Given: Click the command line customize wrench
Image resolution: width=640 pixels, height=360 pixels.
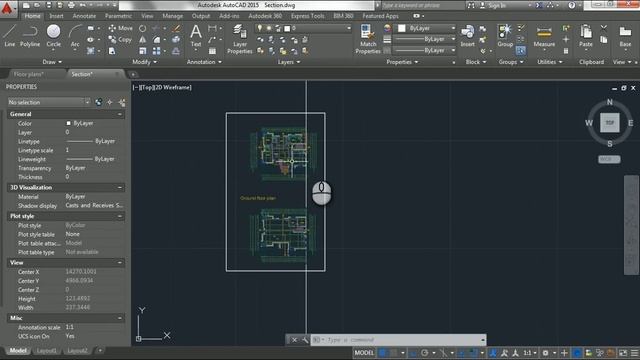Looking at the screenshot, I should tap(304, 340).
